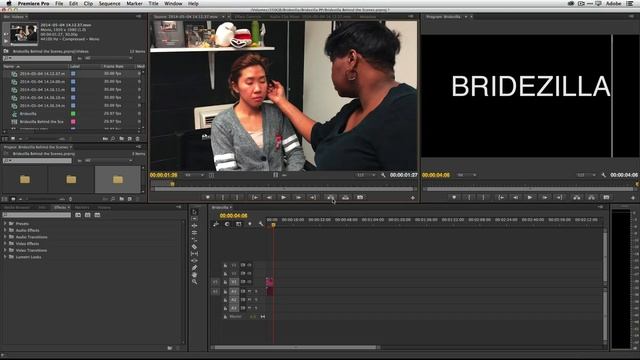This screenshot has width=640, height=360.
Task: Open Source monitor settings wrench
Action: click(x=383, y=175)
